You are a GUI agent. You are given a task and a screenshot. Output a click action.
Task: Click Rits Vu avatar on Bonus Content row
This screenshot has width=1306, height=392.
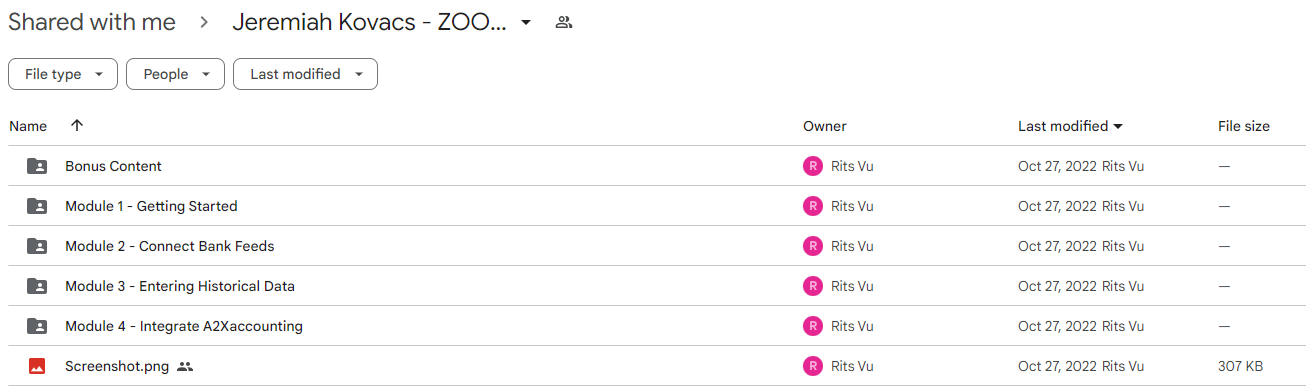tap(813, 166)
